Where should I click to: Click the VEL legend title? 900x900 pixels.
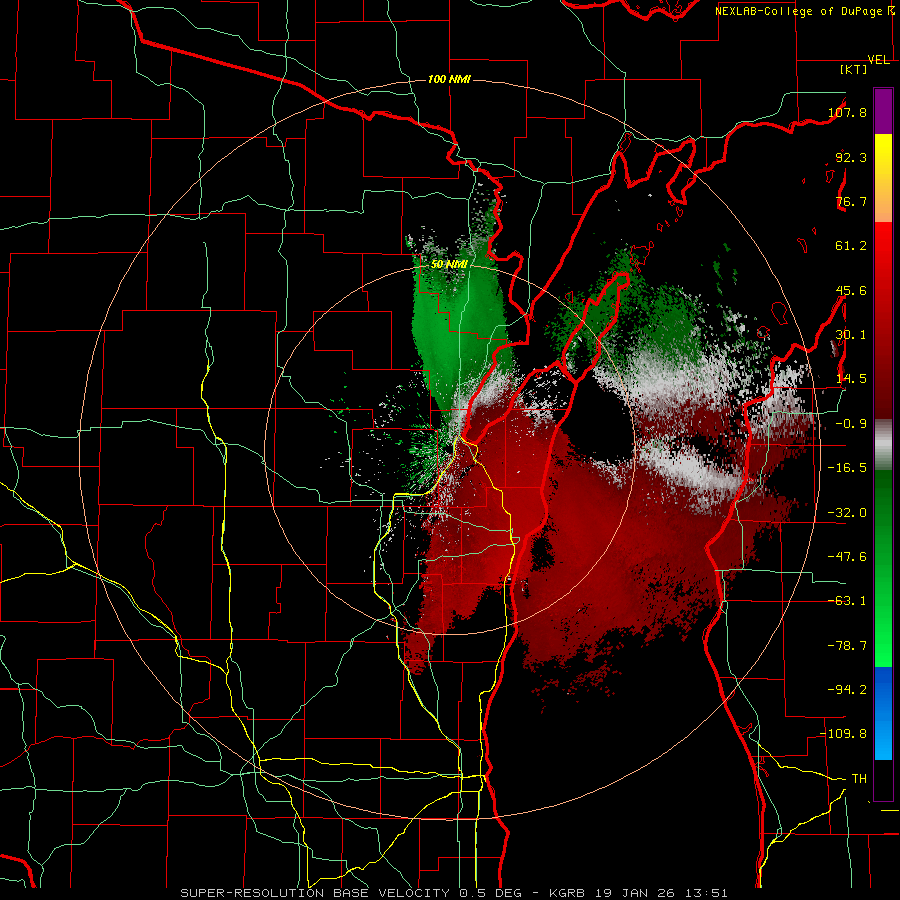[878, 60]
